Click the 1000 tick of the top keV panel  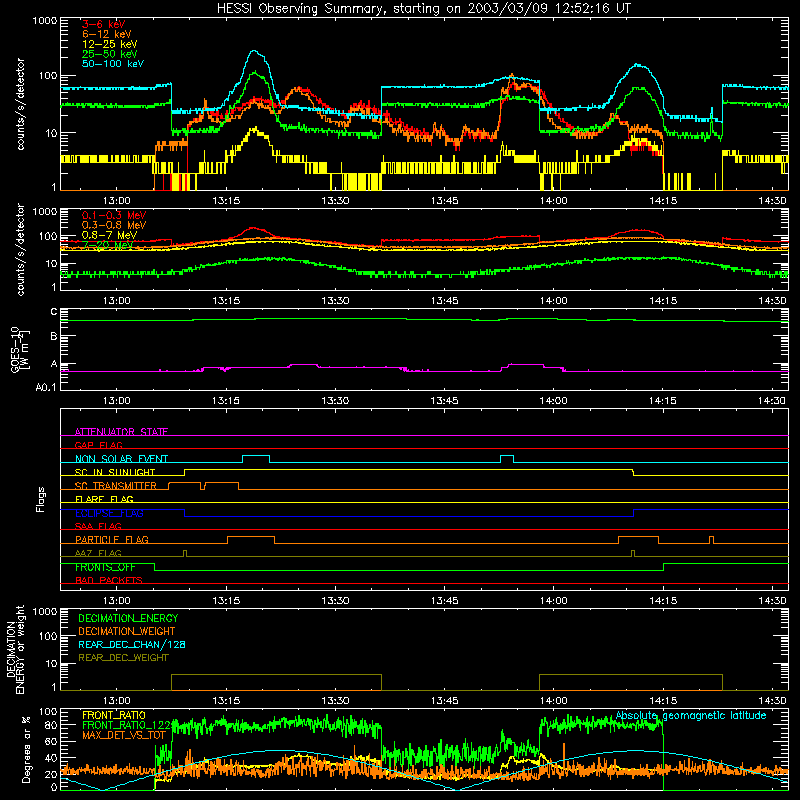[x=45, y=21]
